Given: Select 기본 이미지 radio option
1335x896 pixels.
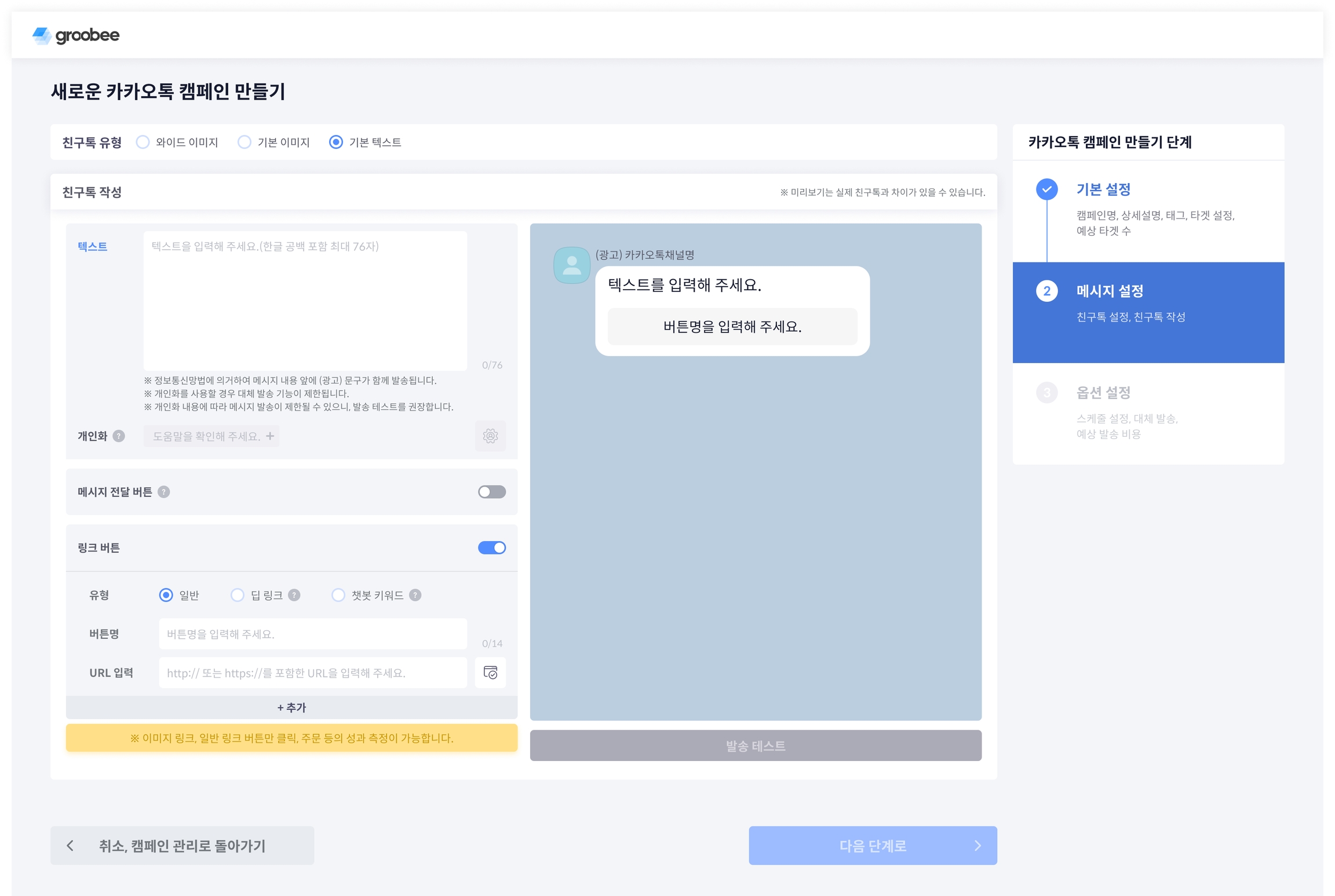Looking at the screenshot, I should coord(245,142).
